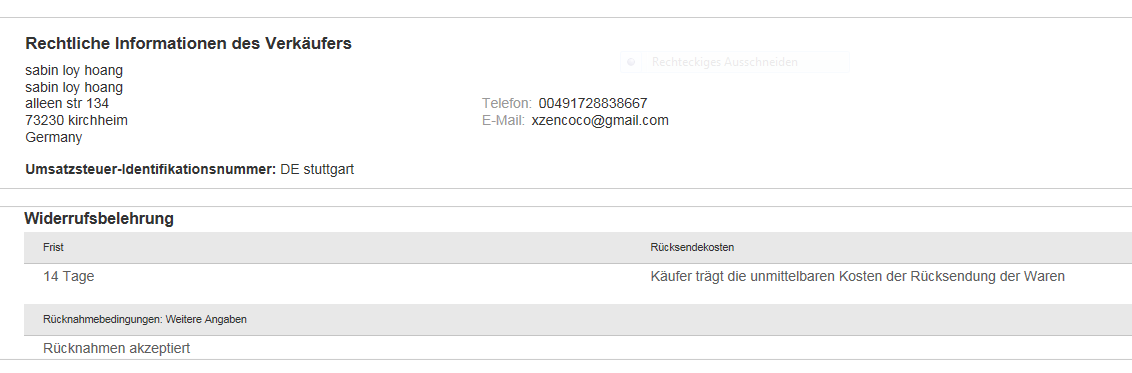Viewport: 1132px width, 373px height.
Task: Select the seller name line directly above alleen str 134
Action: 74,87
